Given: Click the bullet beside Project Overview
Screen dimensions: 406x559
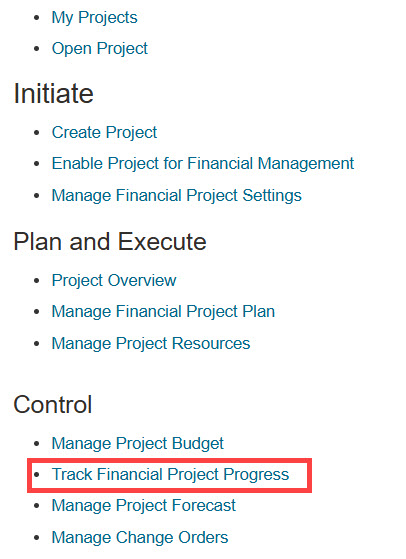Looking at the screenshot, I should (x=36, y=281).
